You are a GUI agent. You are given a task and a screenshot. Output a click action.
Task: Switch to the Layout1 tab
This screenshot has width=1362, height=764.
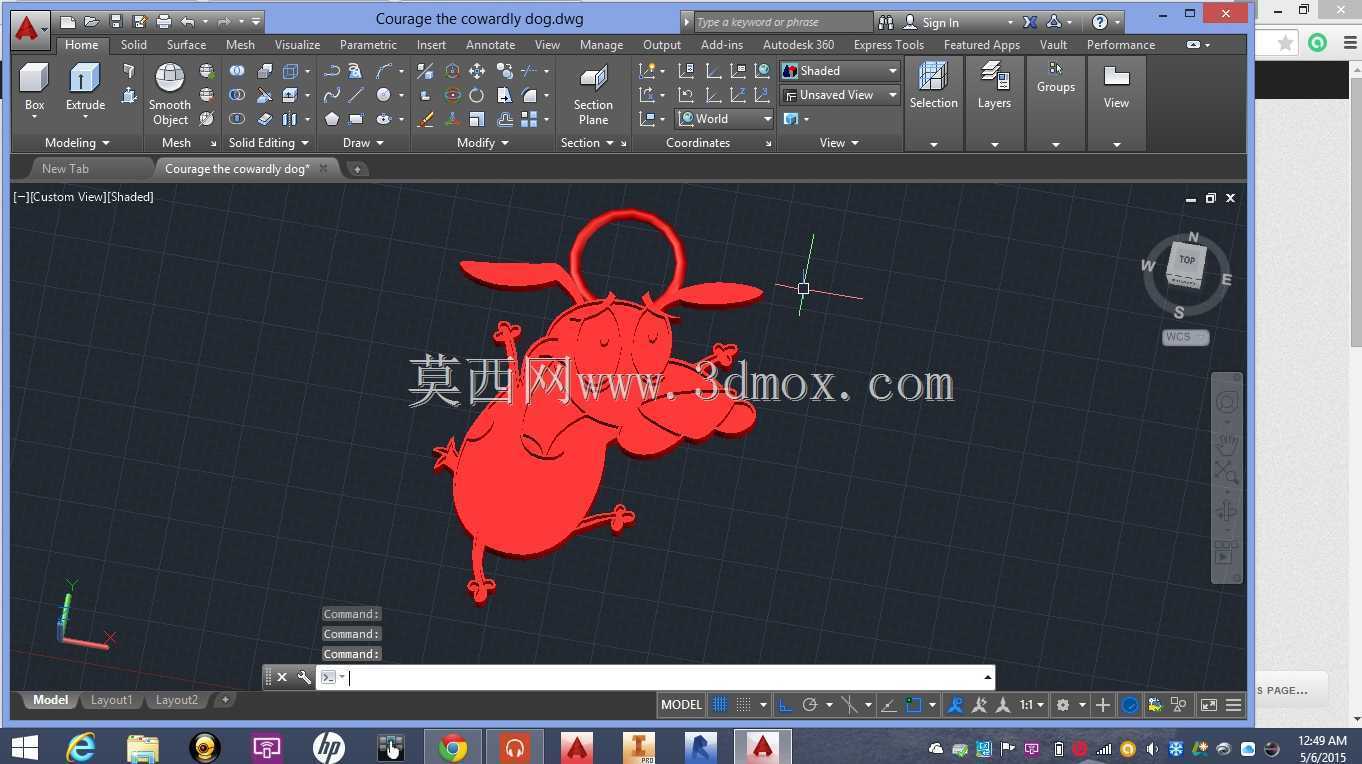coord(111,700)
